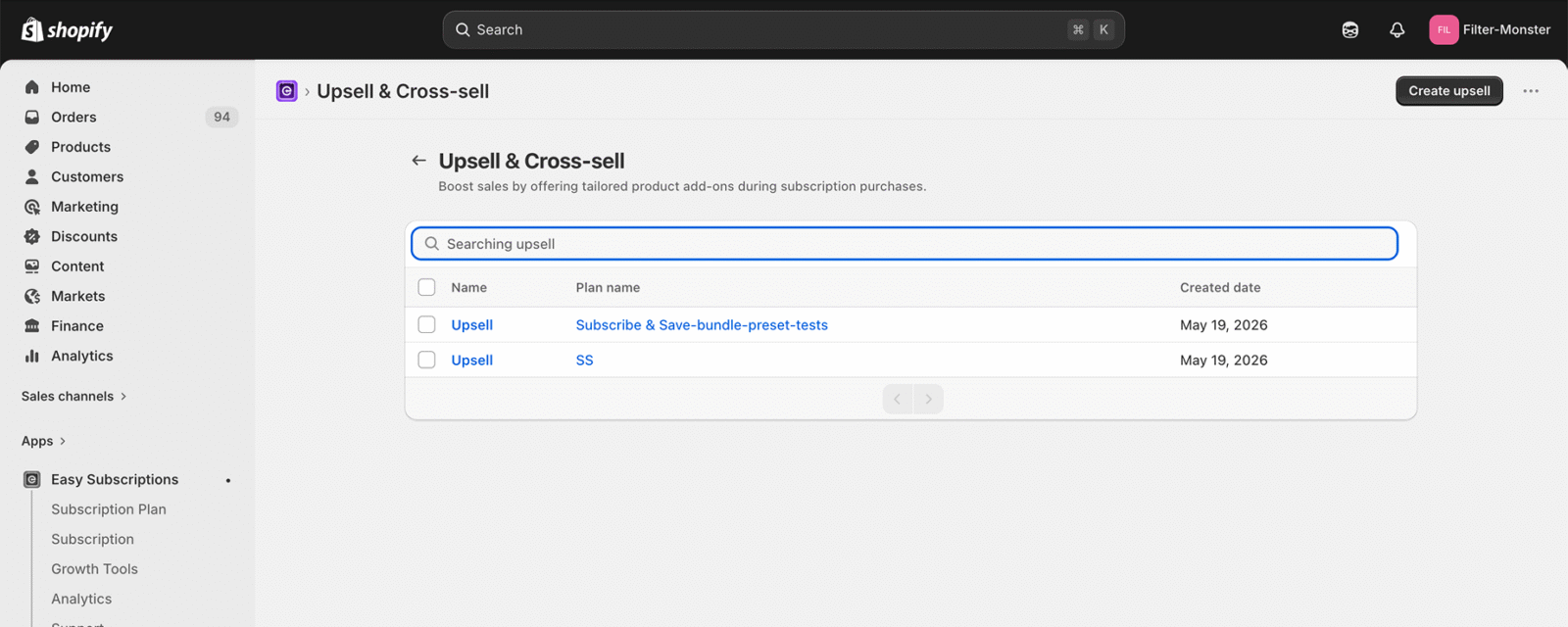
Task: Open Growth Tools submenu item
Action: 94,569
